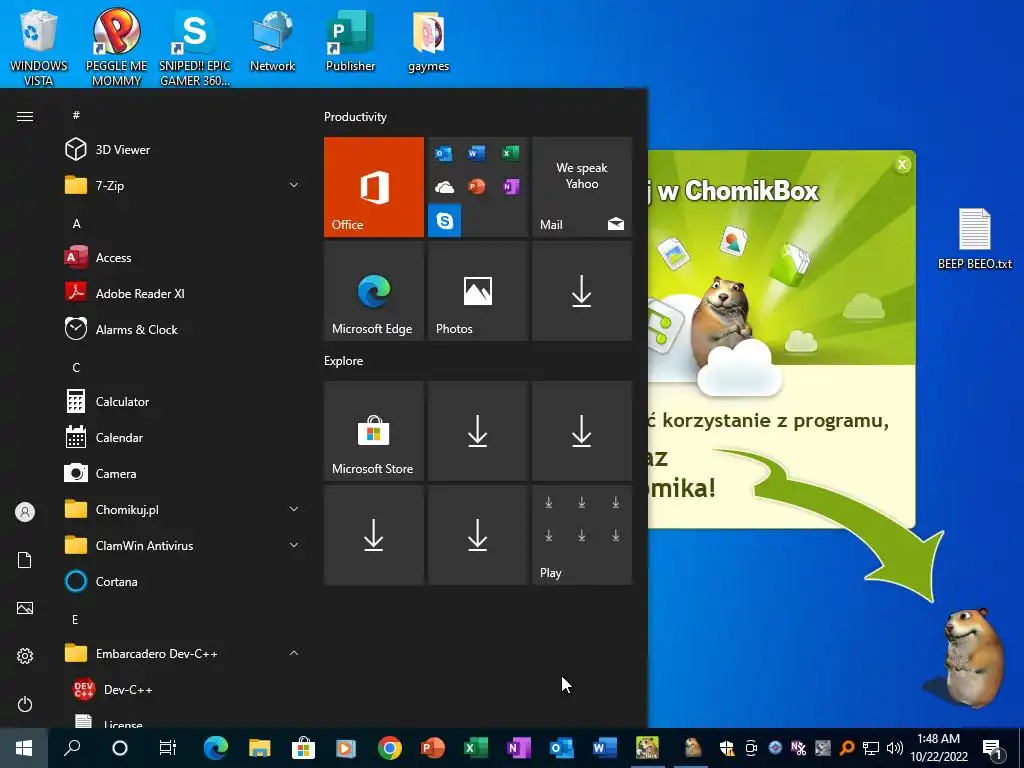Launch Cortana from app list
This screenshot has height=768, width=1024.
(116, 581)
